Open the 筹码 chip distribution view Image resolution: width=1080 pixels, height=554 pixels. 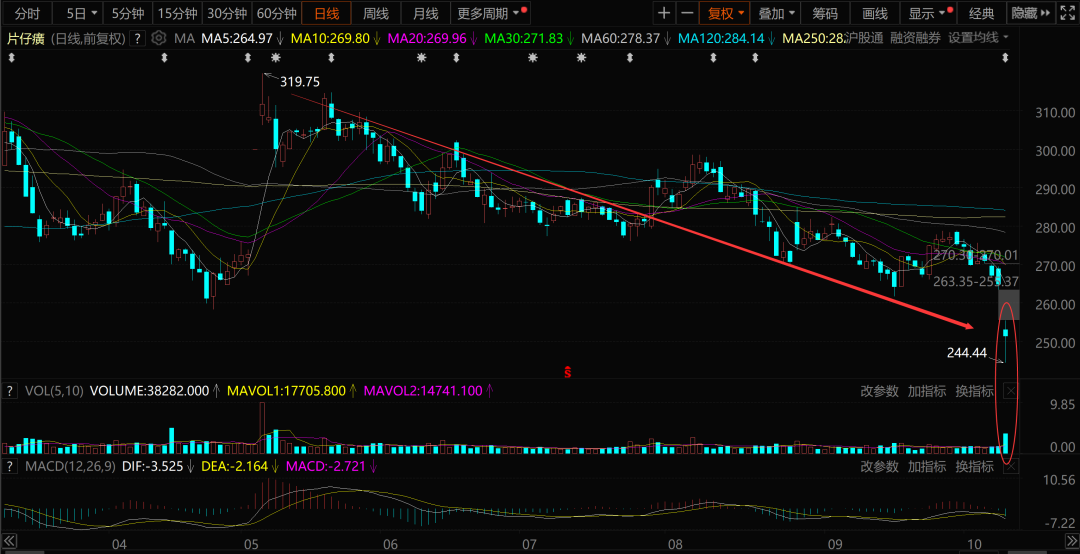point(824,13)
